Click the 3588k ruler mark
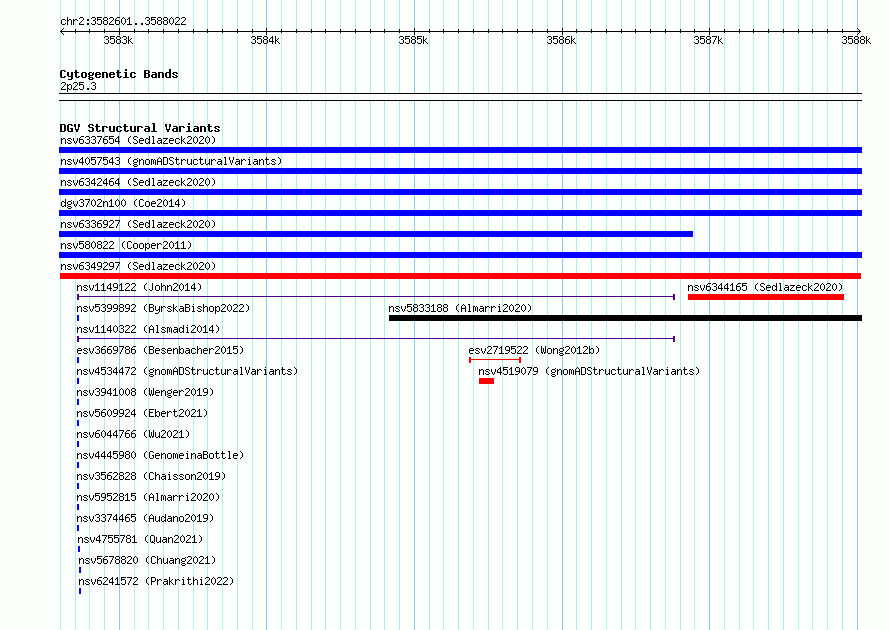The image size is (890, 630). pyautogui.click(x=856, y=40)
